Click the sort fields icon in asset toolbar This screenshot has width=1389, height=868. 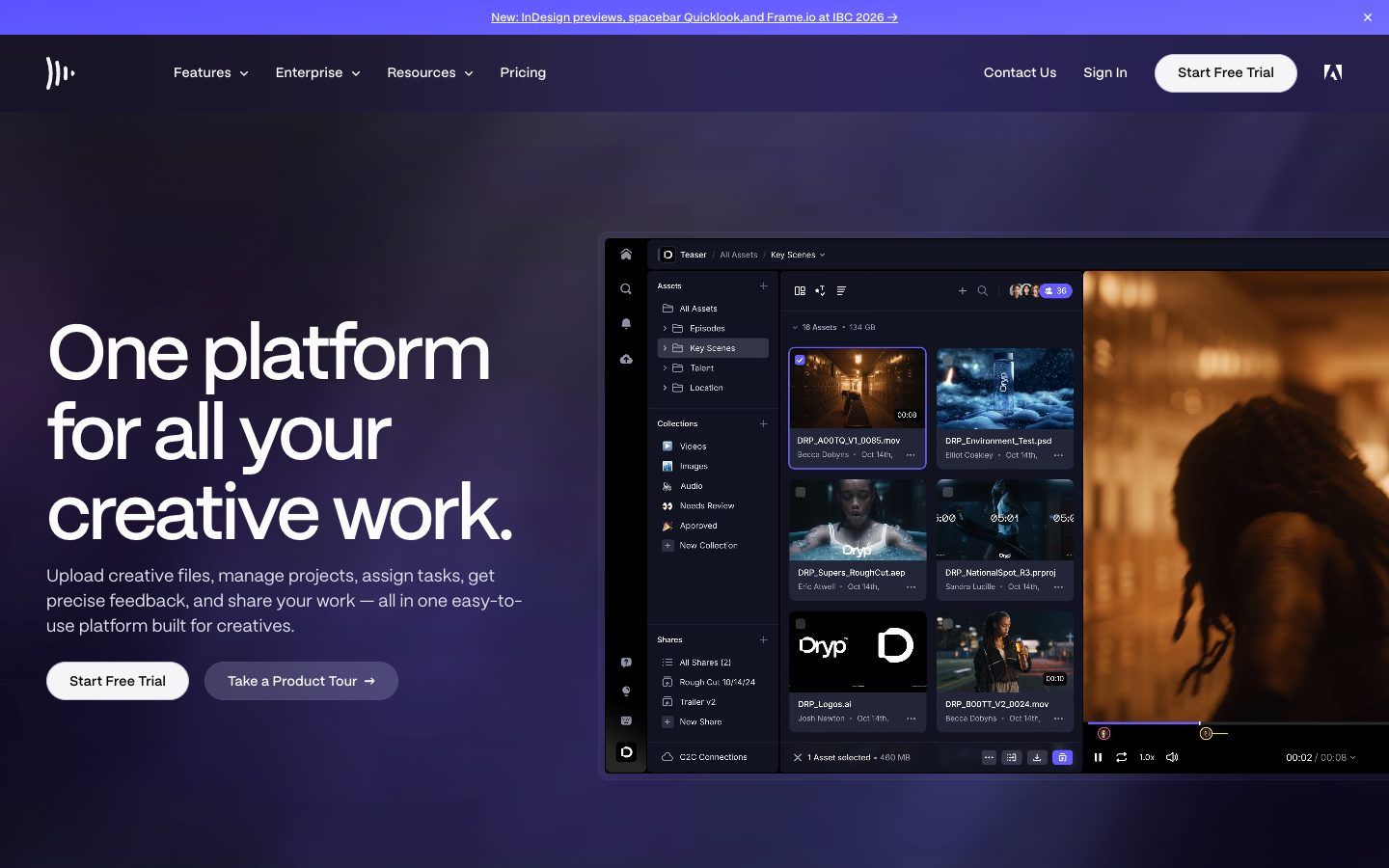pos(820,290)
